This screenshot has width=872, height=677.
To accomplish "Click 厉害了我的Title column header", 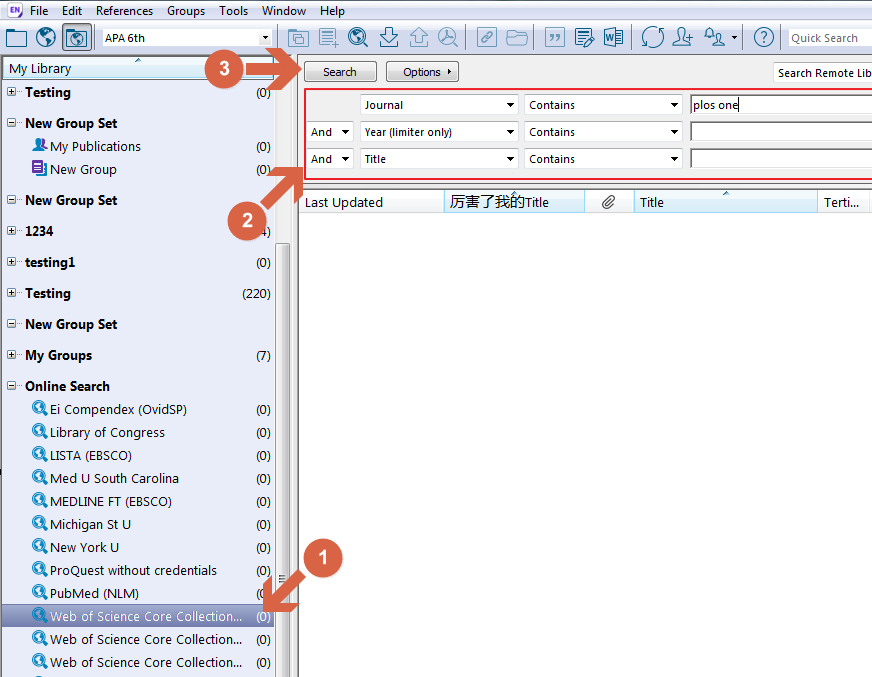I will [x=514, y=202].
